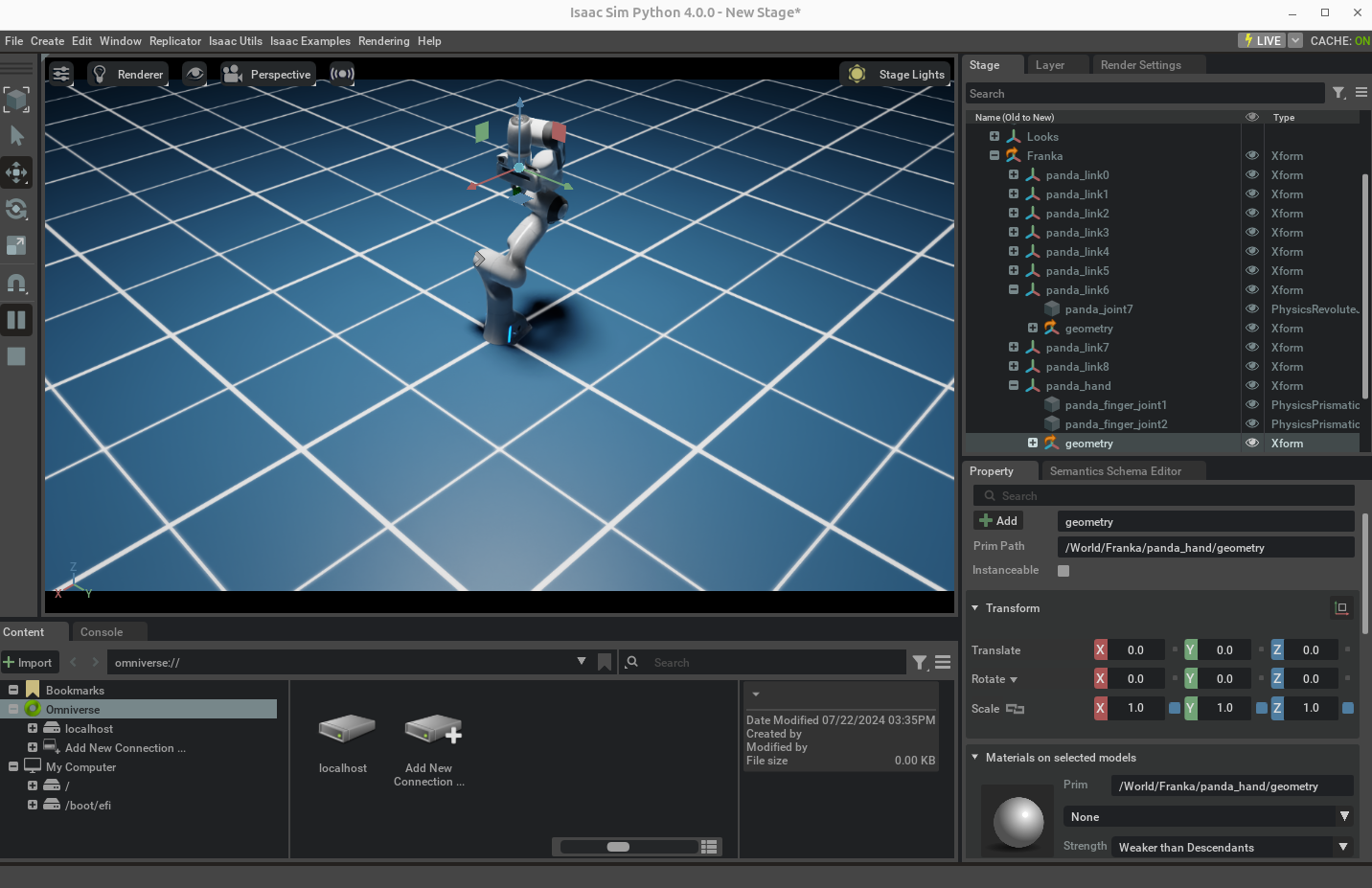Select the Move tool in left toolbar
This screenshot has height=888, width=1372.
point(16,172)
